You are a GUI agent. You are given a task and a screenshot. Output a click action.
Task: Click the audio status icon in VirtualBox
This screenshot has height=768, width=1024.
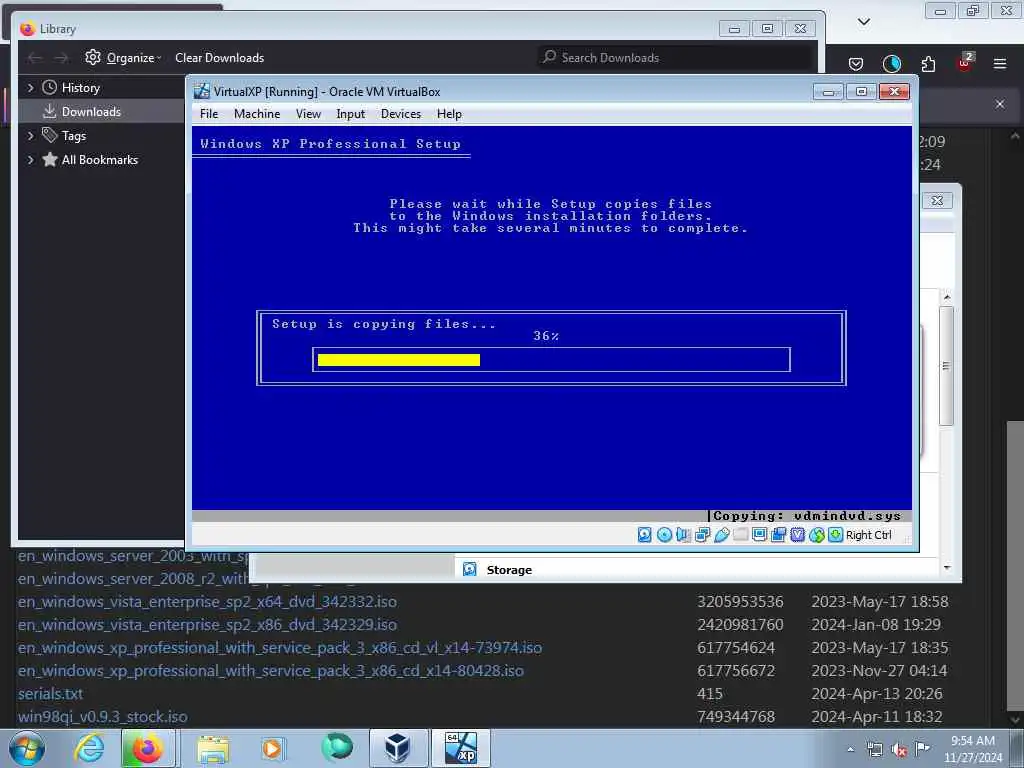(683, 535)
